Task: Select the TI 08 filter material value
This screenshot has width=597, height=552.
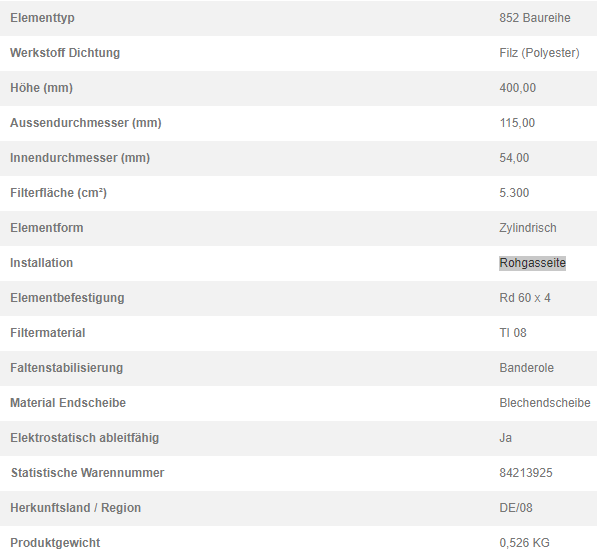Action: tap(513, 333)
